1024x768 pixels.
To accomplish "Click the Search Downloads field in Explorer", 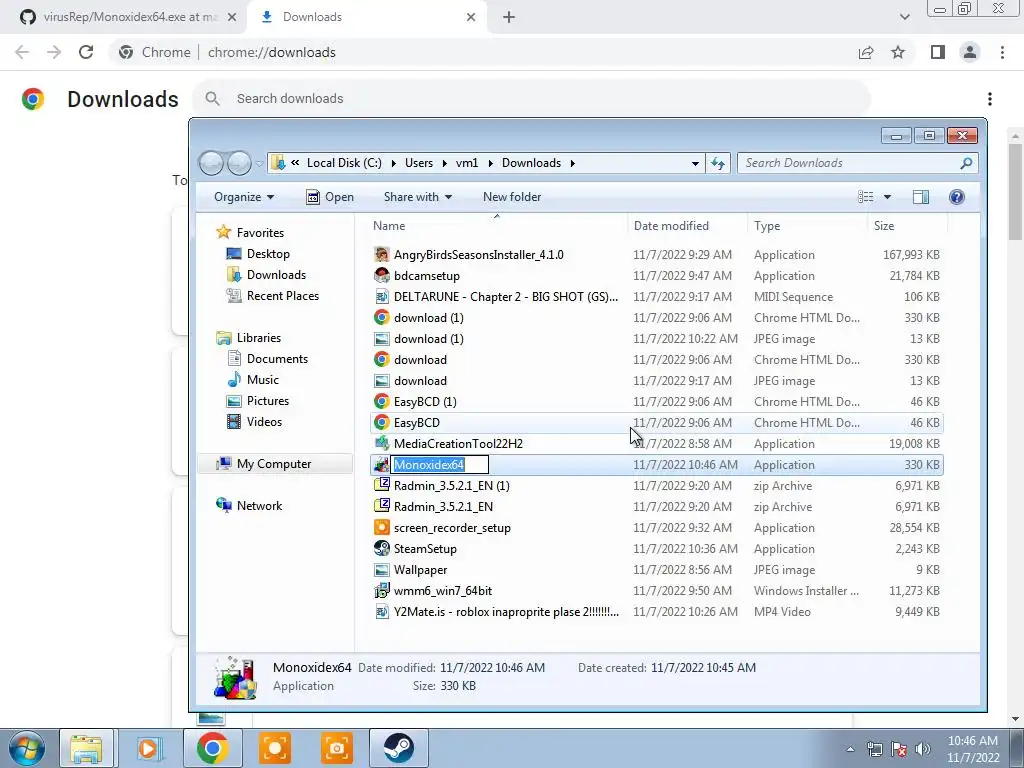I will point(857,163).
